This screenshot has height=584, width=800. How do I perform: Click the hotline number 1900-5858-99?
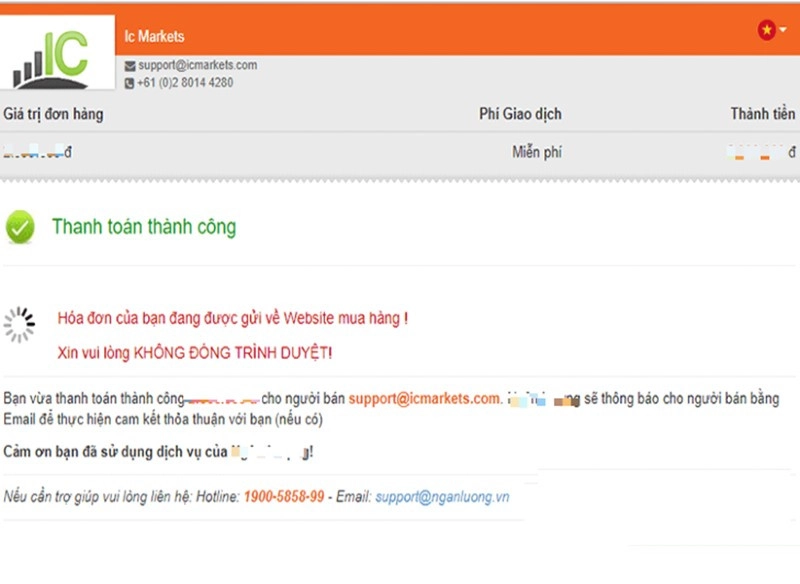click(x=284, y=496)
